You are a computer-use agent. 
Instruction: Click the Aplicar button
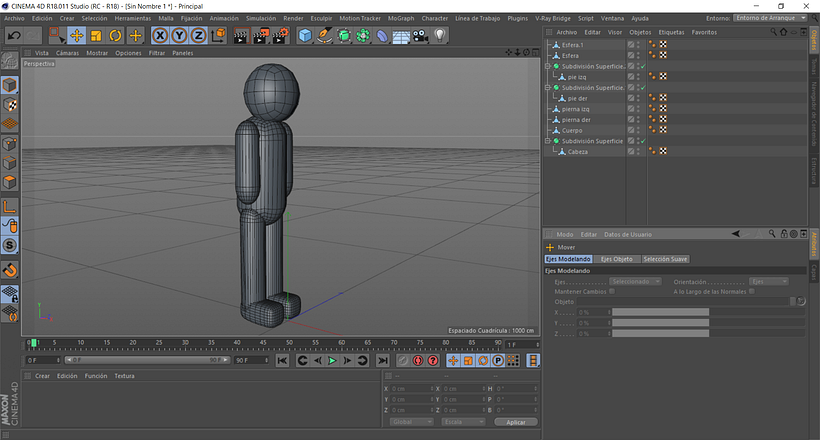(516, 422)
